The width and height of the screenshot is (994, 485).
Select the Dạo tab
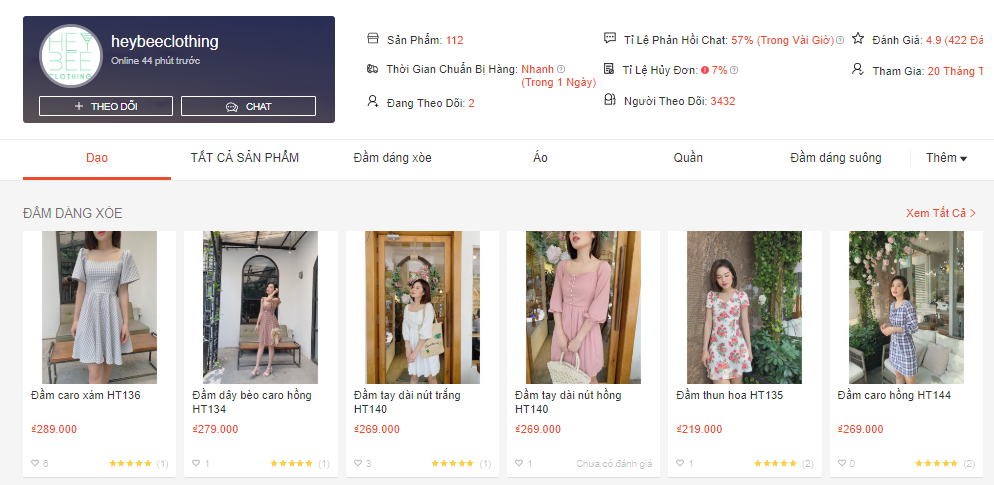pyautogui.click(x=97, y=158)
